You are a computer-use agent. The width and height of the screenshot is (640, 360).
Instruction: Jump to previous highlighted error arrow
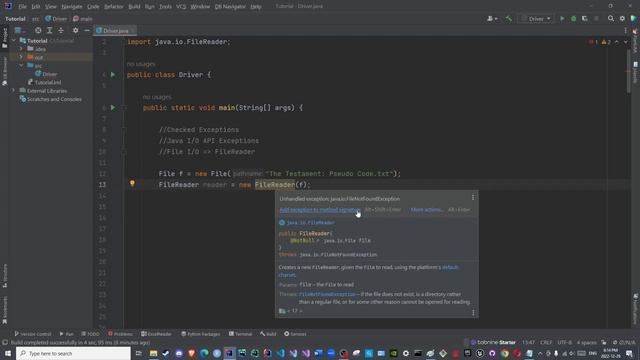click(617, 42)
